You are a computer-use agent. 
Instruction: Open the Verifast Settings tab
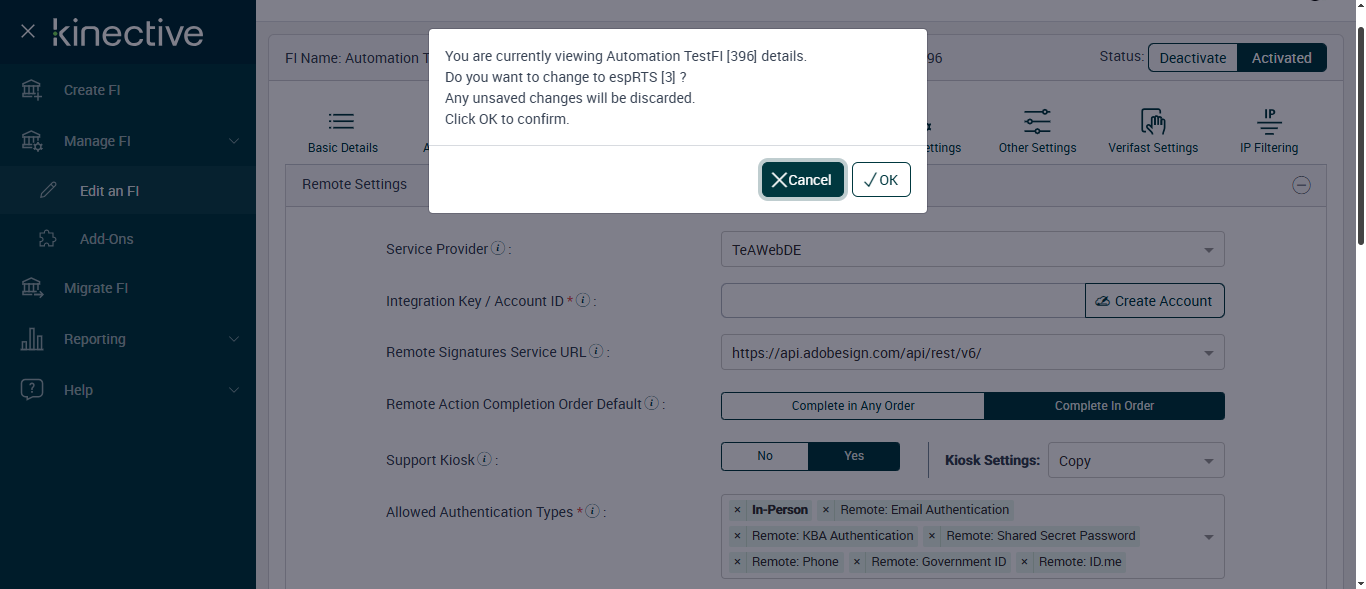(1152, 133)
